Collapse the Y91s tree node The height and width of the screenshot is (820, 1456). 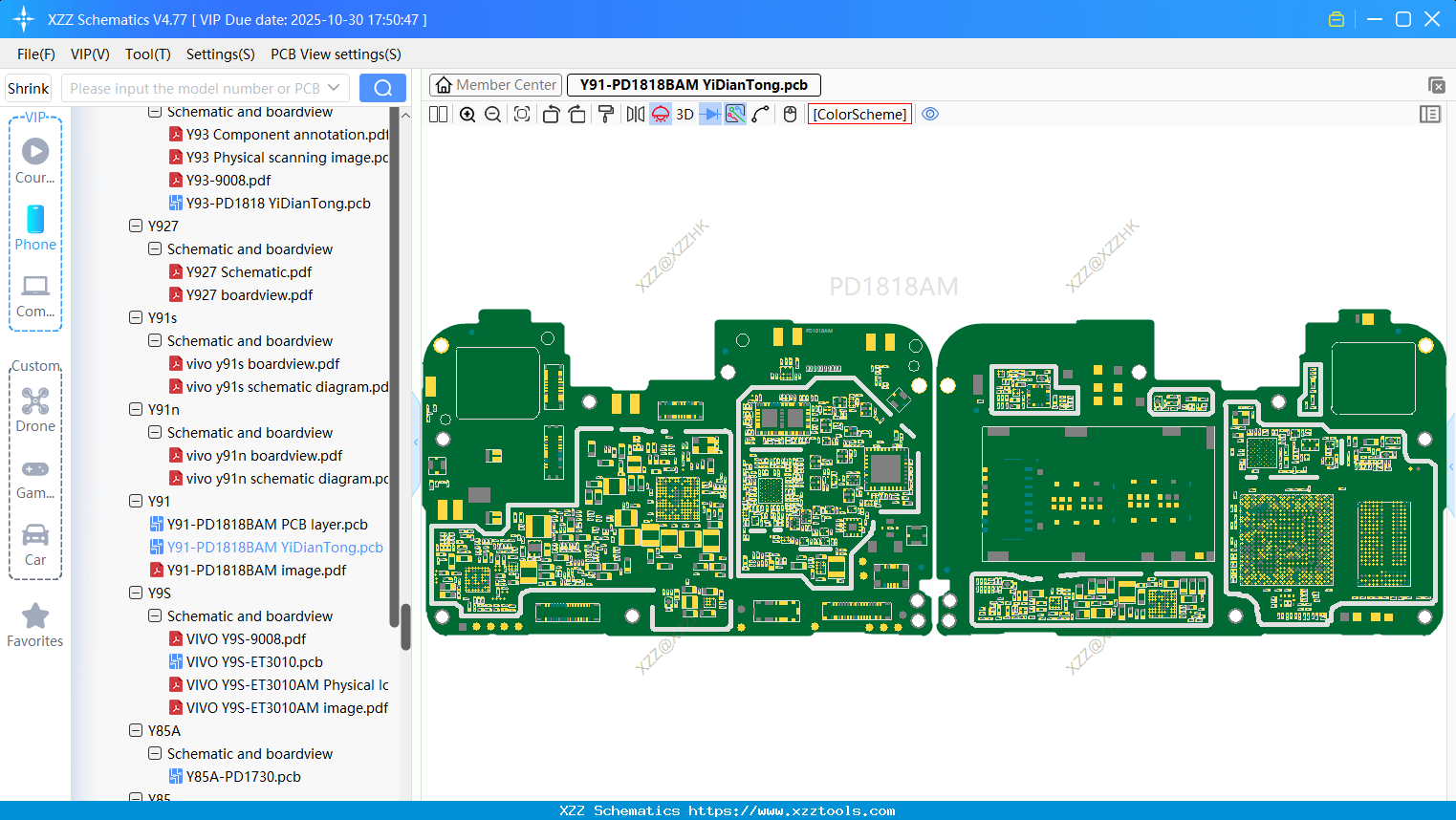click(x=136, y=317)
